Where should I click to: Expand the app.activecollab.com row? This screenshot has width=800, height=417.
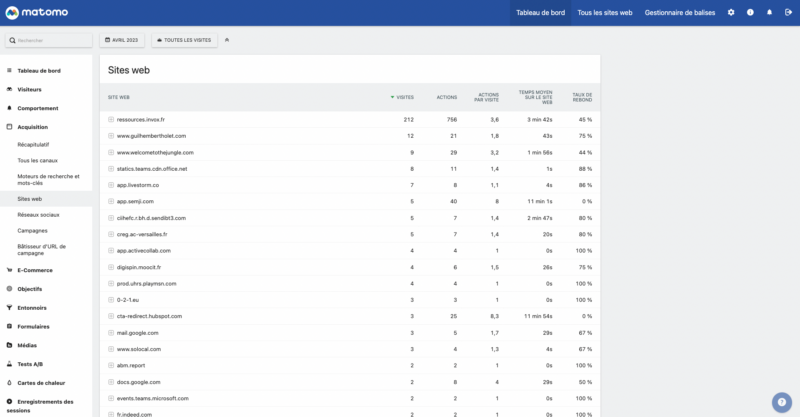[x=111, y=251]
